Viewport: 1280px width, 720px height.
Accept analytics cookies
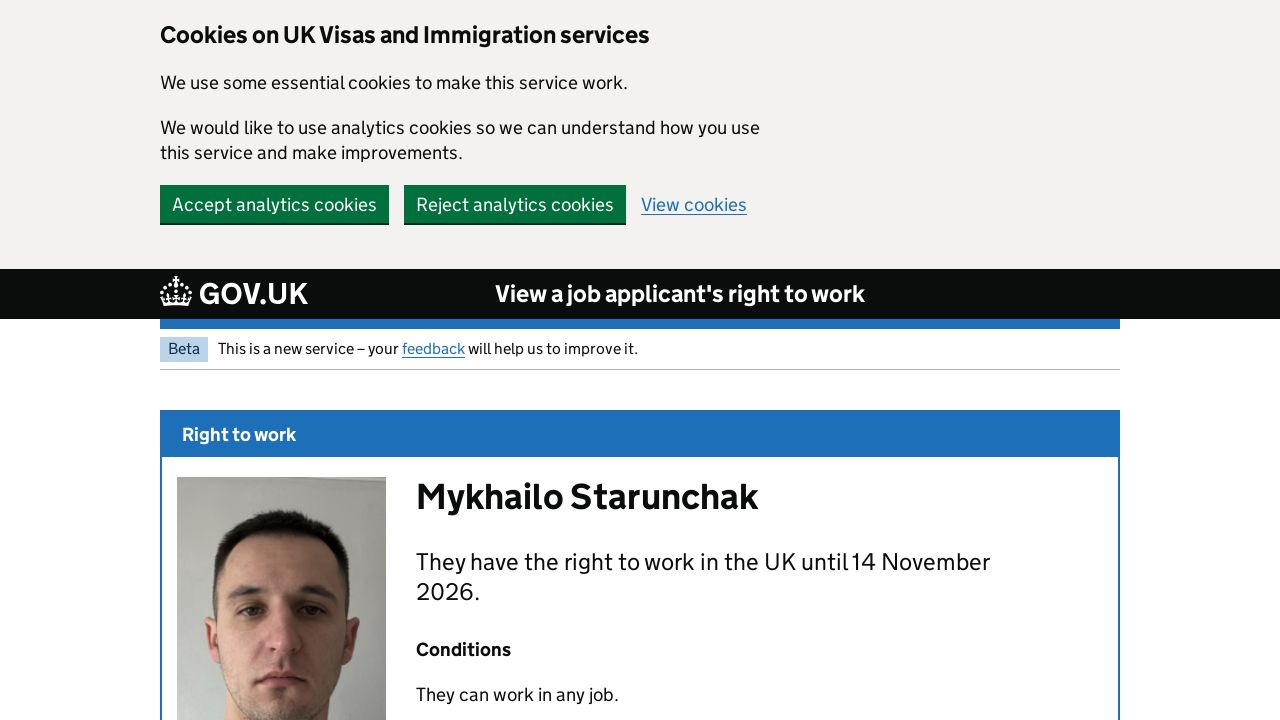pos(274,205)
